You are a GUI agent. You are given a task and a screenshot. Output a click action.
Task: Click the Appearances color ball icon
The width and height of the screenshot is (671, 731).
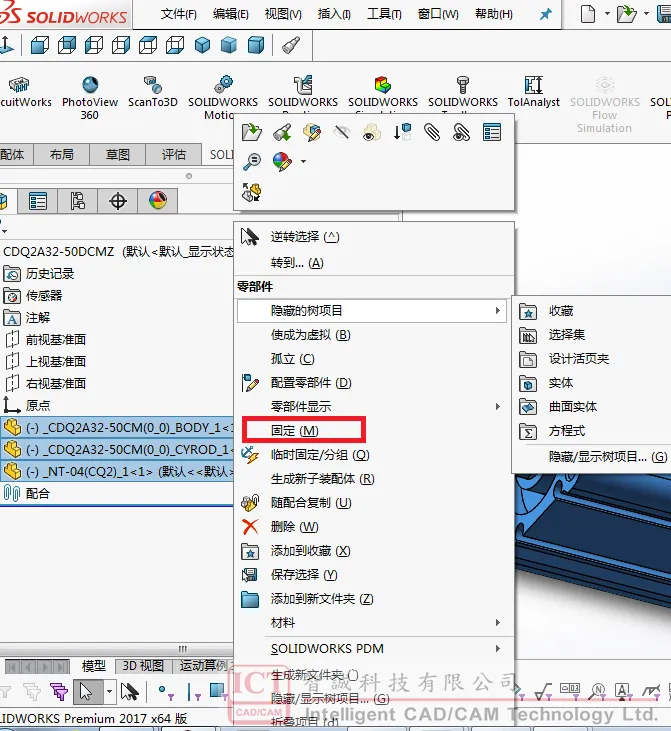pos(282,162)
